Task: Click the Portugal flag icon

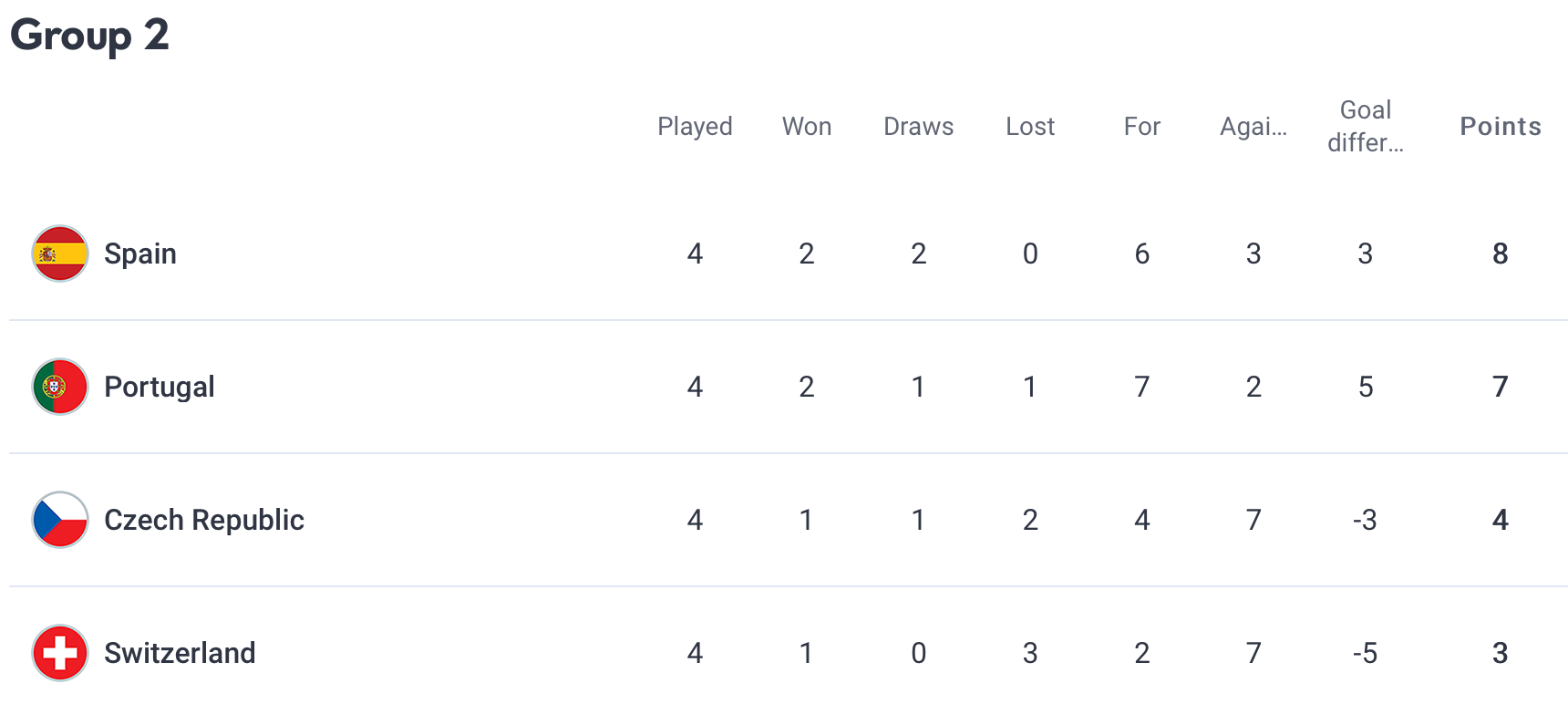Action: (x=60, y=387)
